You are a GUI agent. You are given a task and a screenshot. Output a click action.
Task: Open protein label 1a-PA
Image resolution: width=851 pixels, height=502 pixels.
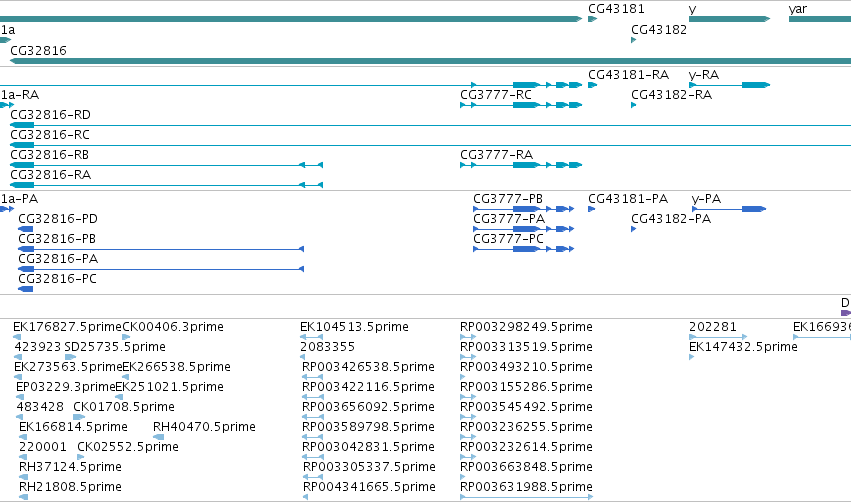[20, 199]
